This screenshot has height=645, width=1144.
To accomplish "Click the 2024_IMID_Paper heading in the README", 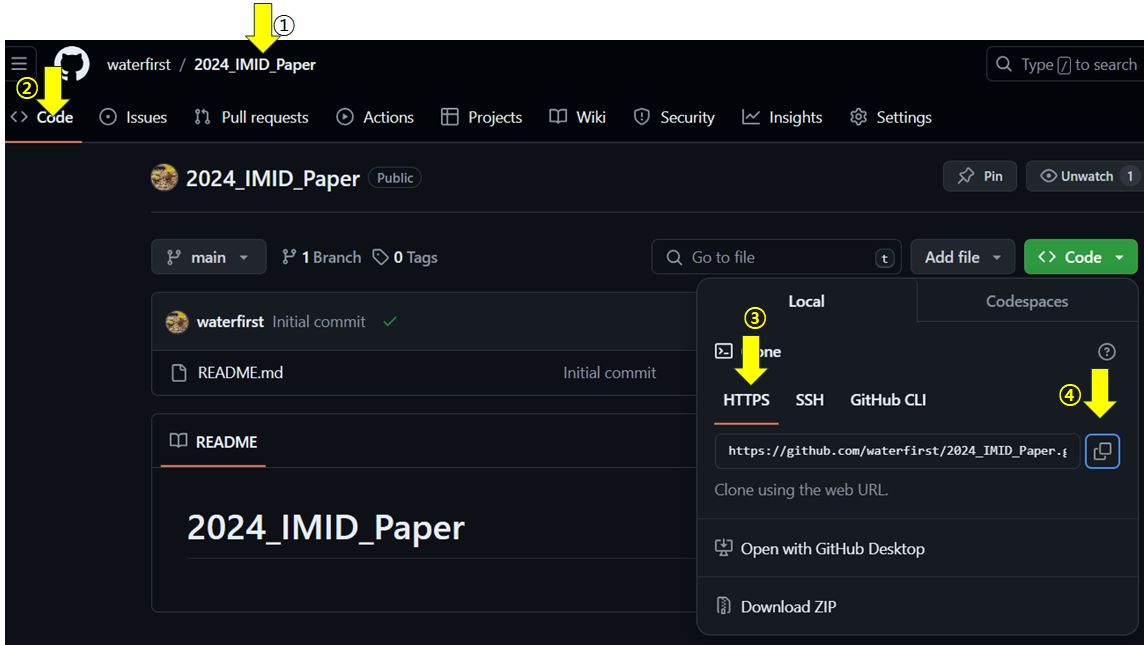I will point(325,528).
